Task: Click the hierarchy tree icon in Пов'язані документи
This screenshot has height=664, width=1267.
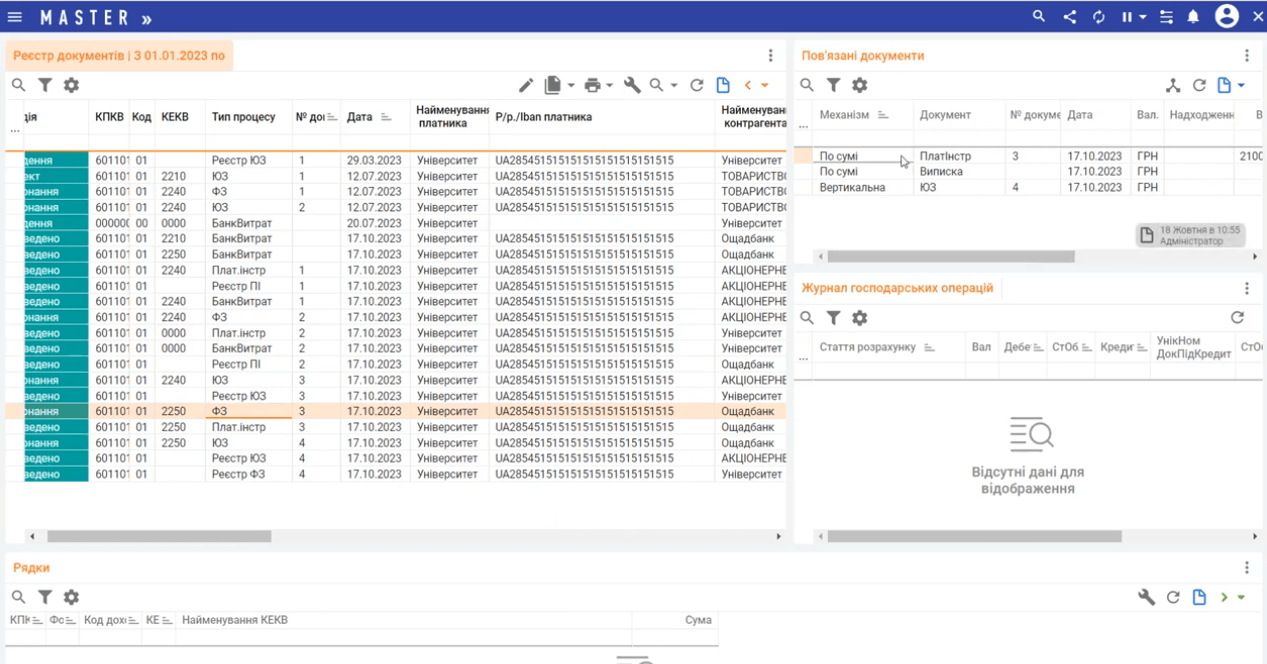Action: pos(1173,86)
